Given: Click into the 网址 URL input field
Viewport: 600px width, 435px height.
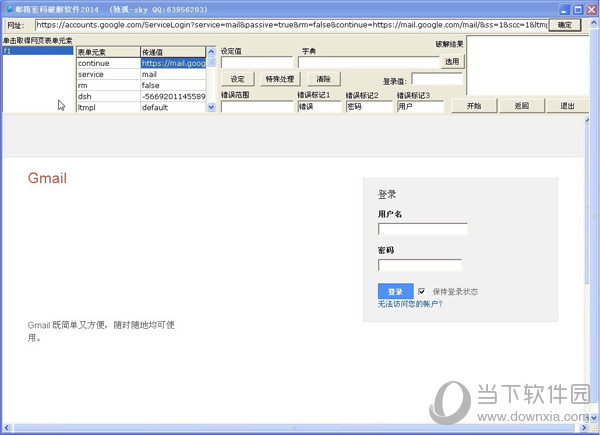Looking at the screenshot, I should click(x=292, y=25).
